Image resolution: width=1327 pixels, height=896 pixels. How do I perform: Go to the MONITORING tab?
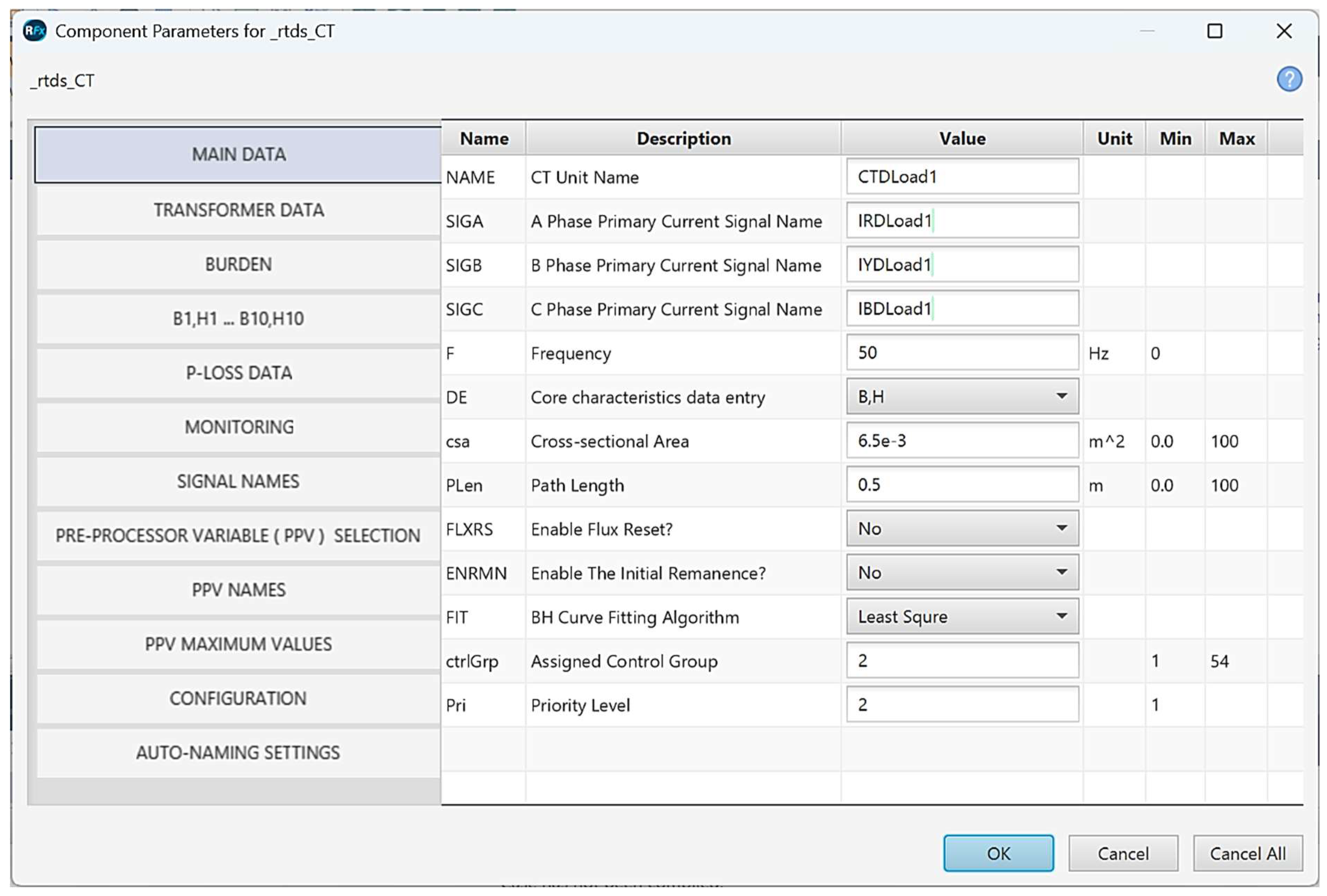point(239,427)
